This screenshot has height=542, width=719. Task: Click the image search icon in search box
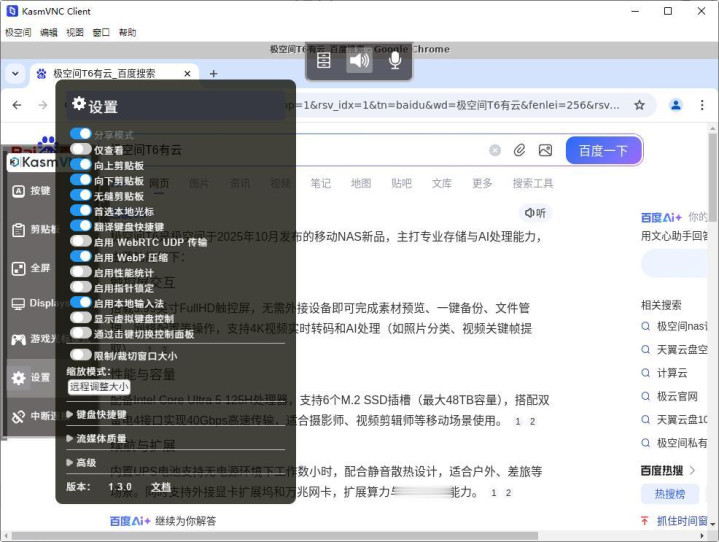coord(545,150)
